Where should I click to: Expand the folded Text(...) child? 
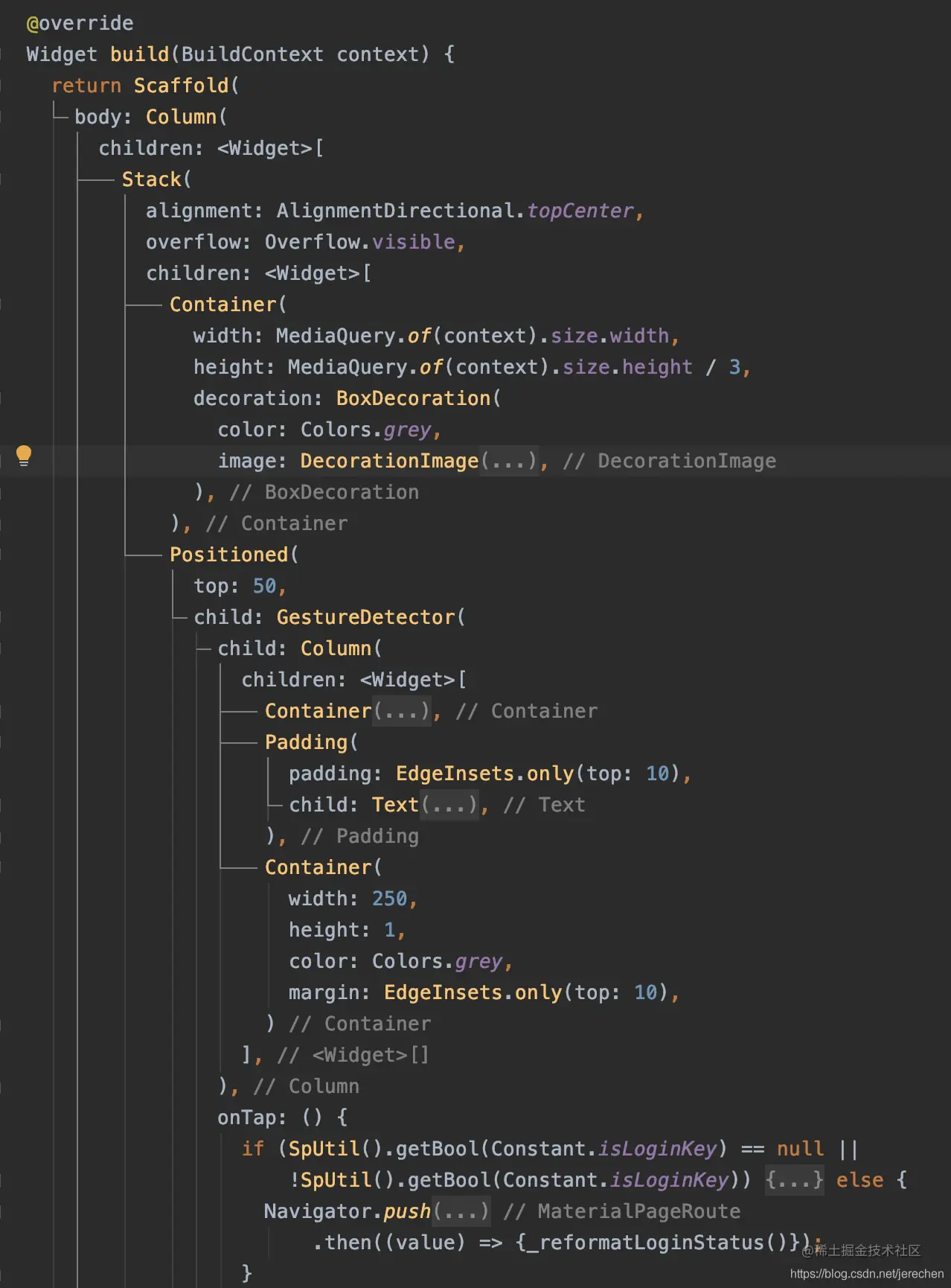click(x=449, y=805)
